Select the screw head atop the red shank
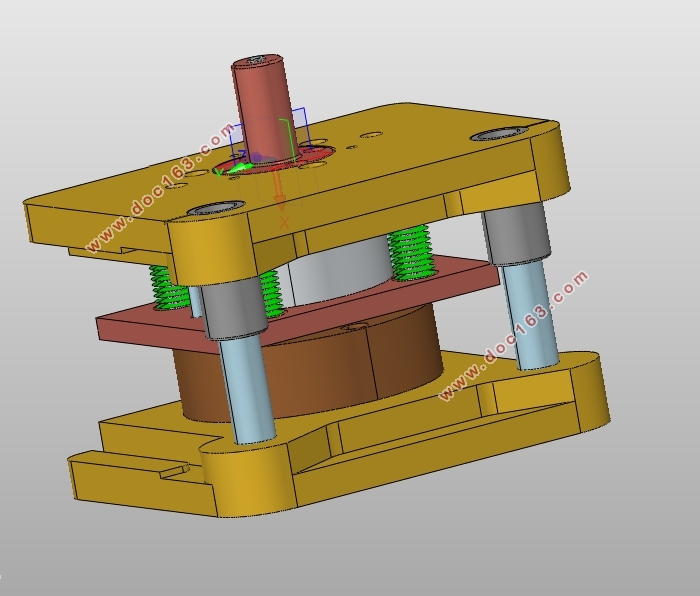700x596 pixels. [x=257, y=59]
